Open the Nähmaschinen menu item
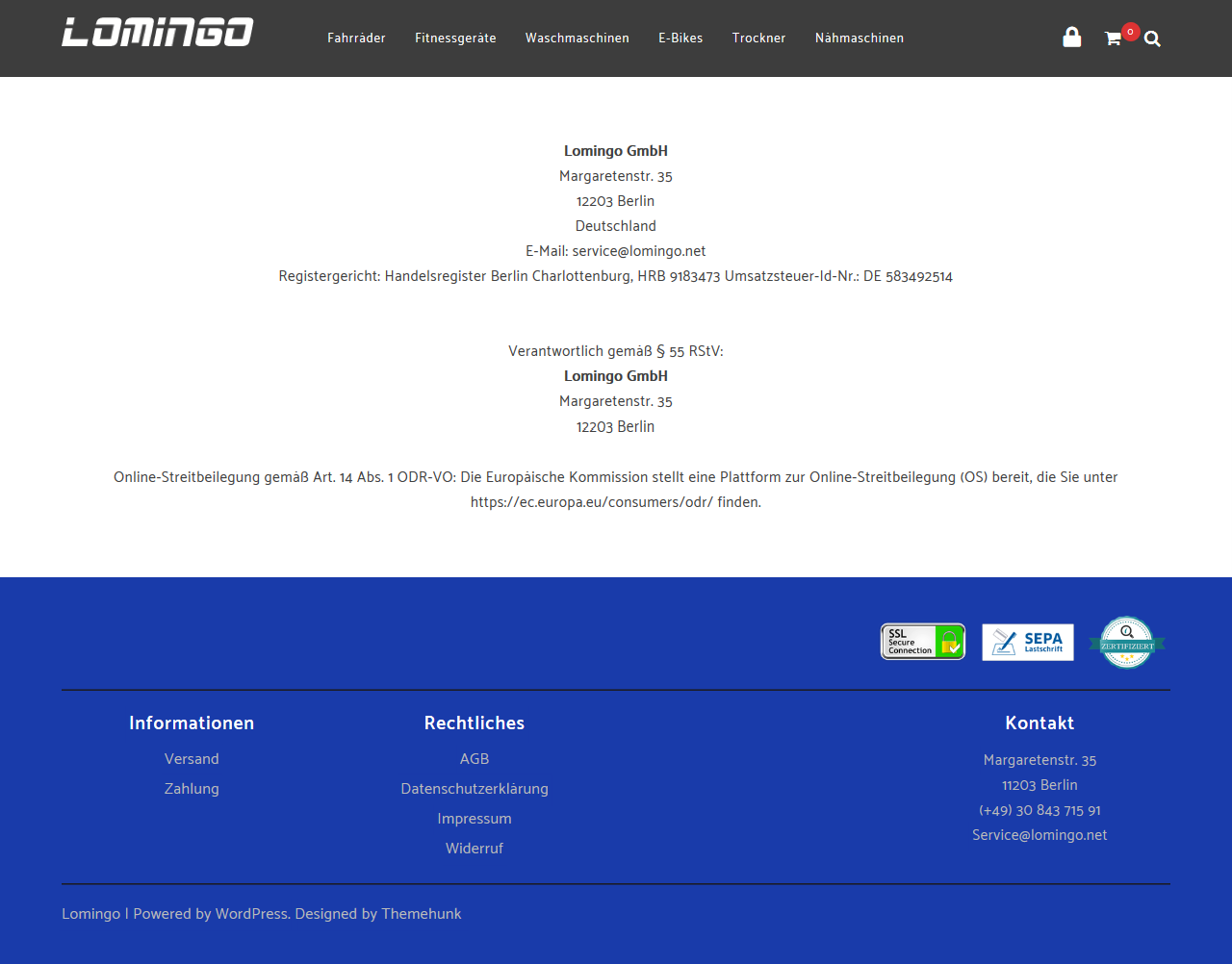Viewport: 1232px width, 964px height. (x=860, y=38)
